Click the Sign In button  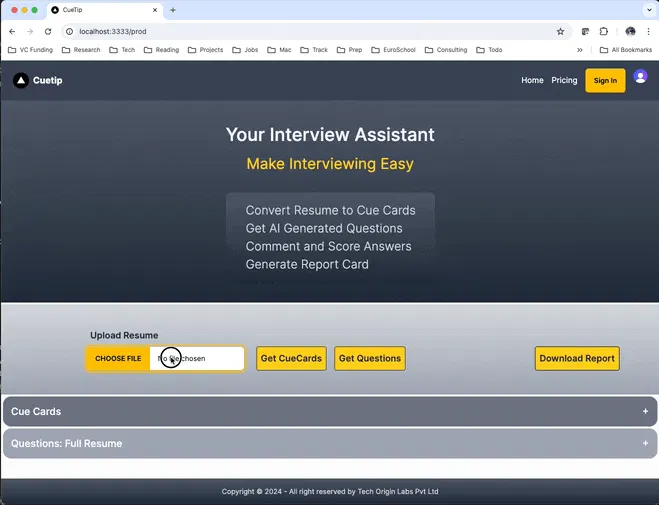click(x=605, y=81)
